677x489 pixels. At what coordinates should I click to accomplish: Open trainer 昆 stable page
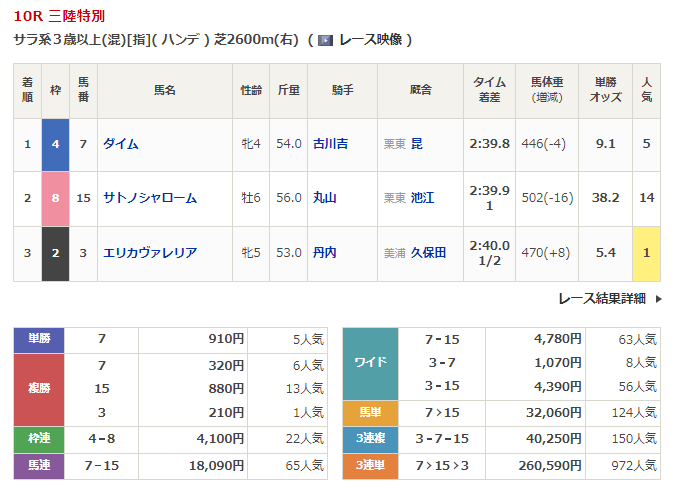(x=417, y=144)
